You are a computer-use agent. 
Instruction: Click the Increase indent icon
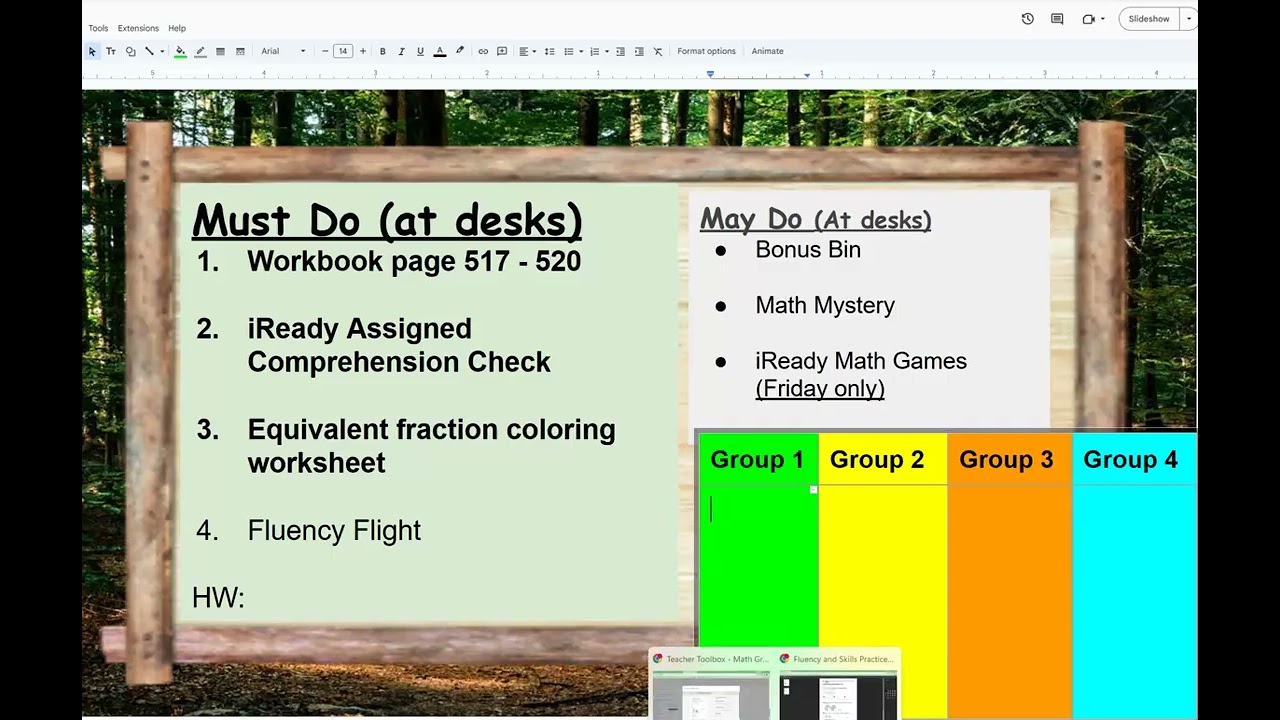tap(639, 51)
